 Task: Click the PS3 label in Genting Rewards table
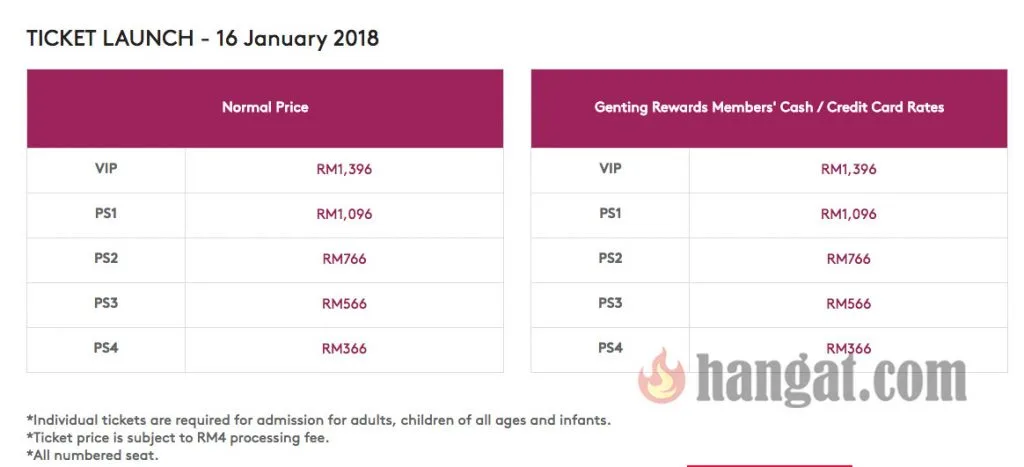[610, 304]
